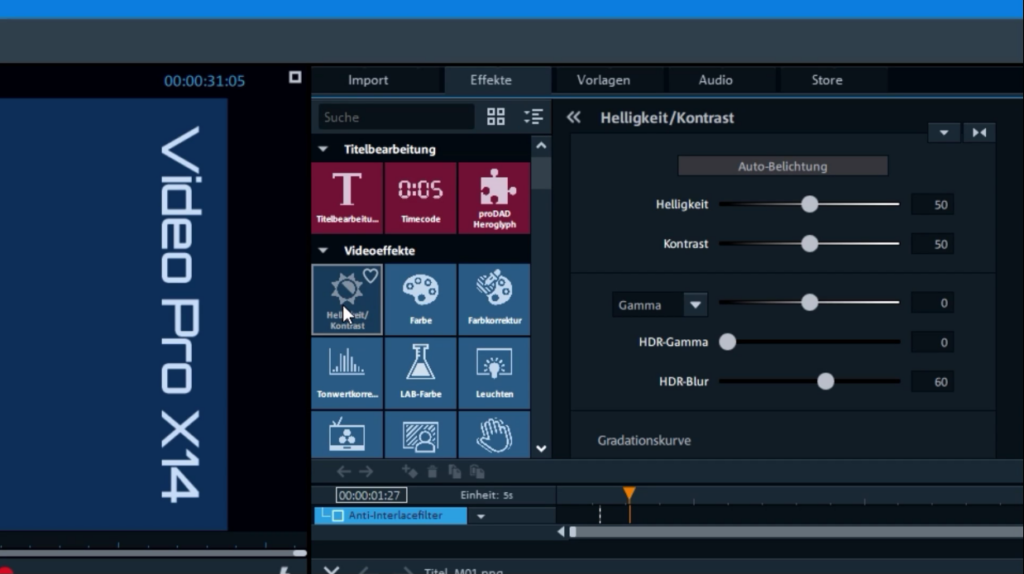Toggle the Anti-Interlacefilter checkbox
The image size is (1024, 574).
[338, 516]
